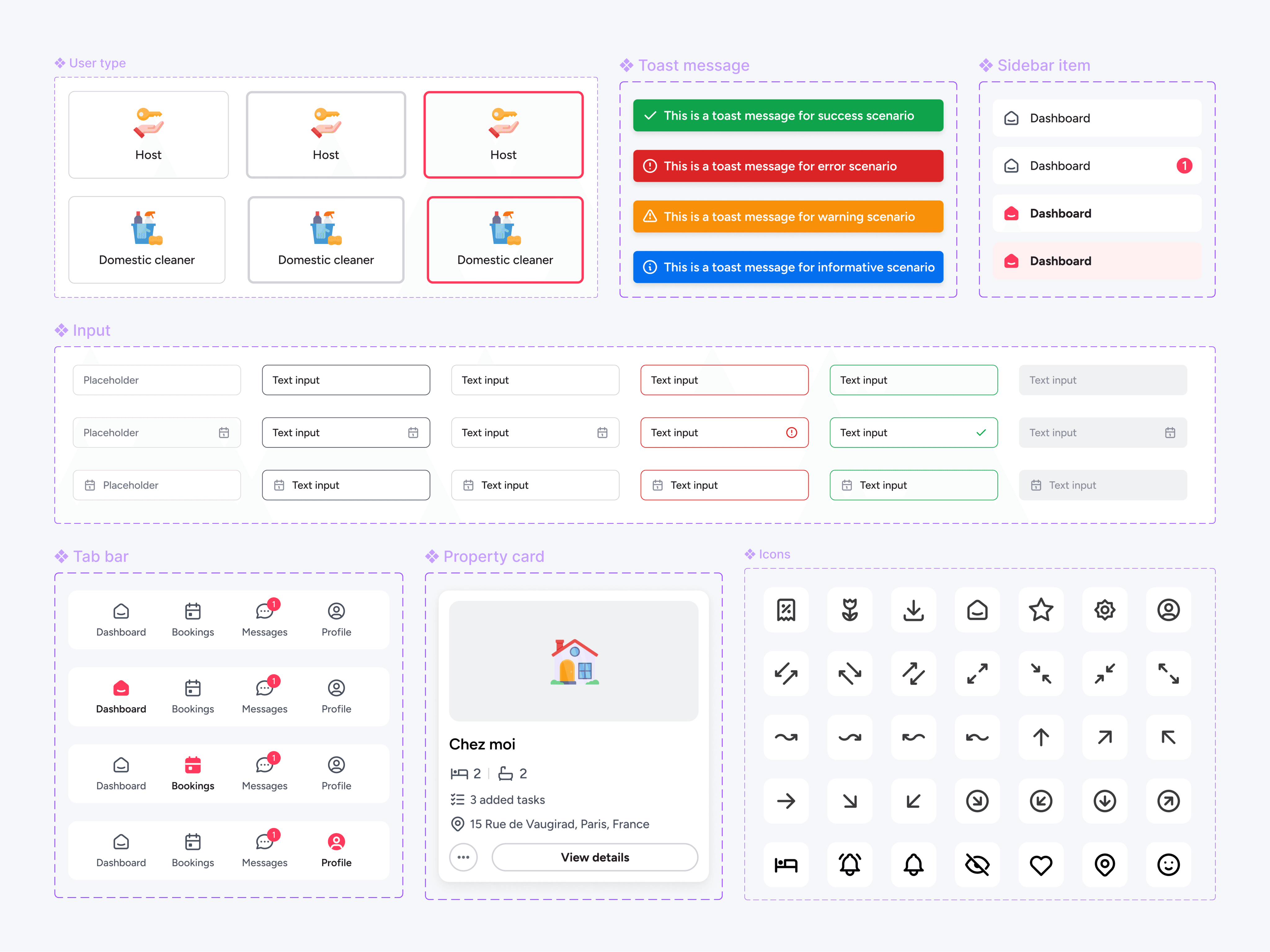Viewport: 1270px width, 952px height.
Task: Select the active red Dashboard tab
Action: [x=121, y=697]
